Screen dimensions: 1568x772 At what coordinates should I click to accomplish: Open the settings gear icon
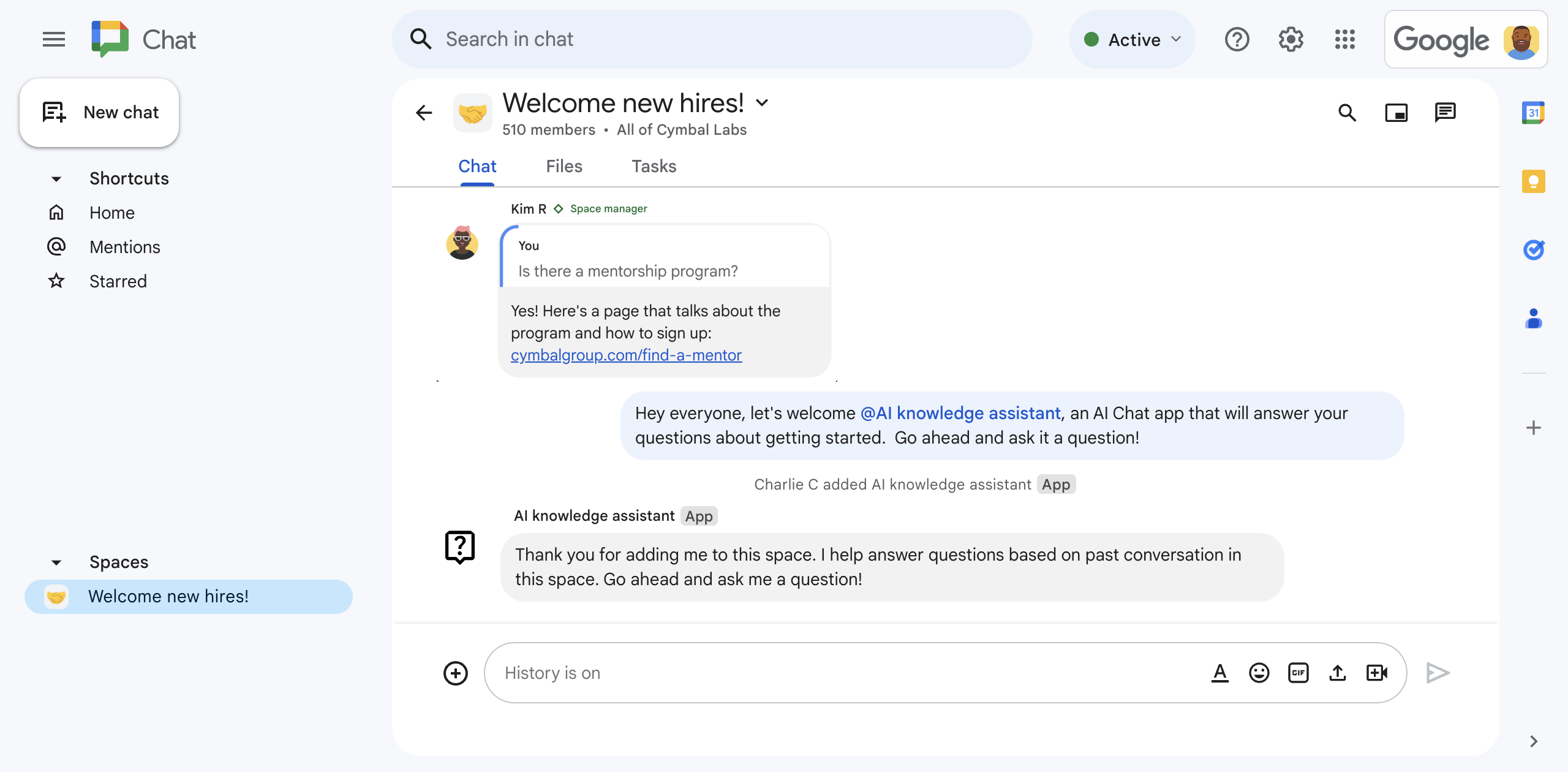1291,39
